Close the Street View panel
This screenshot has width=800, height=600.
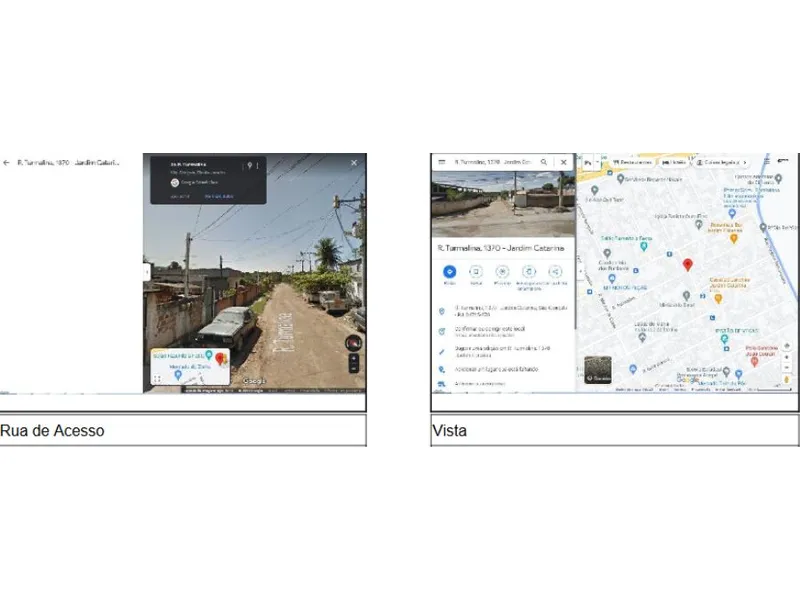[x=353, y=162]
